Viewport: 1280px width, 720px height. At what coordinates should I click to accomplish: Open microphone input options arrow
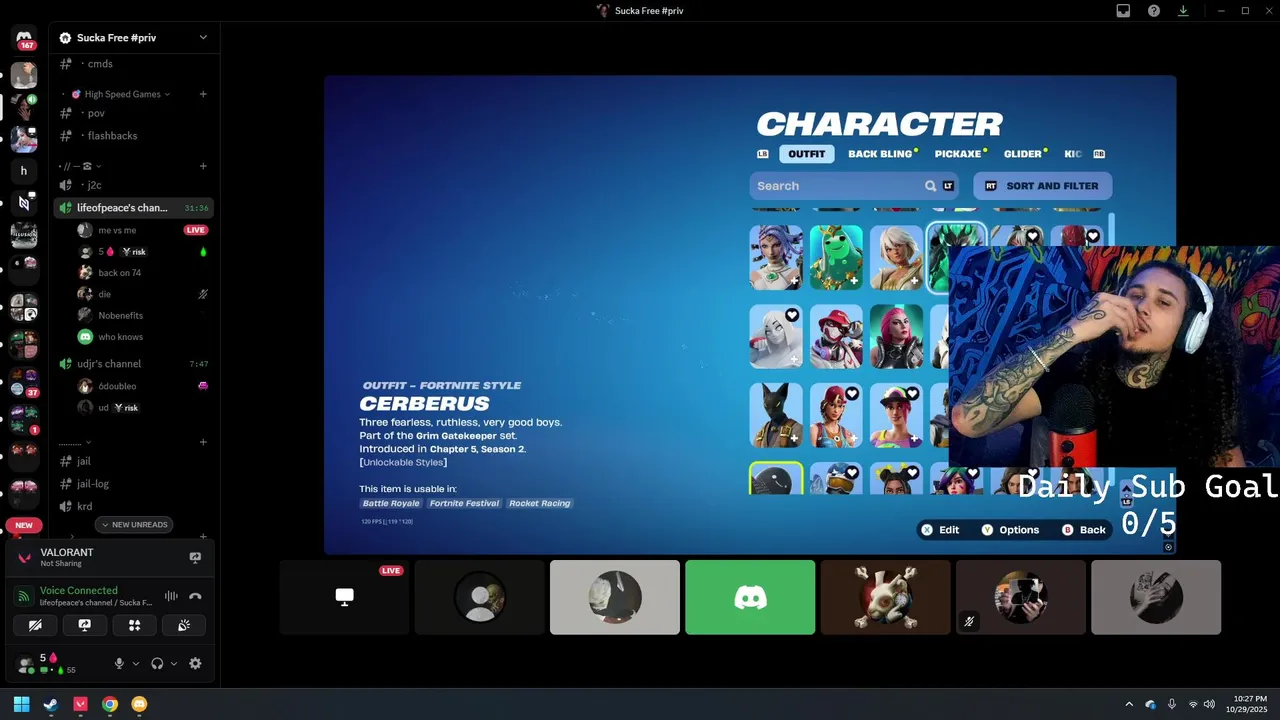tap(136, 663)
